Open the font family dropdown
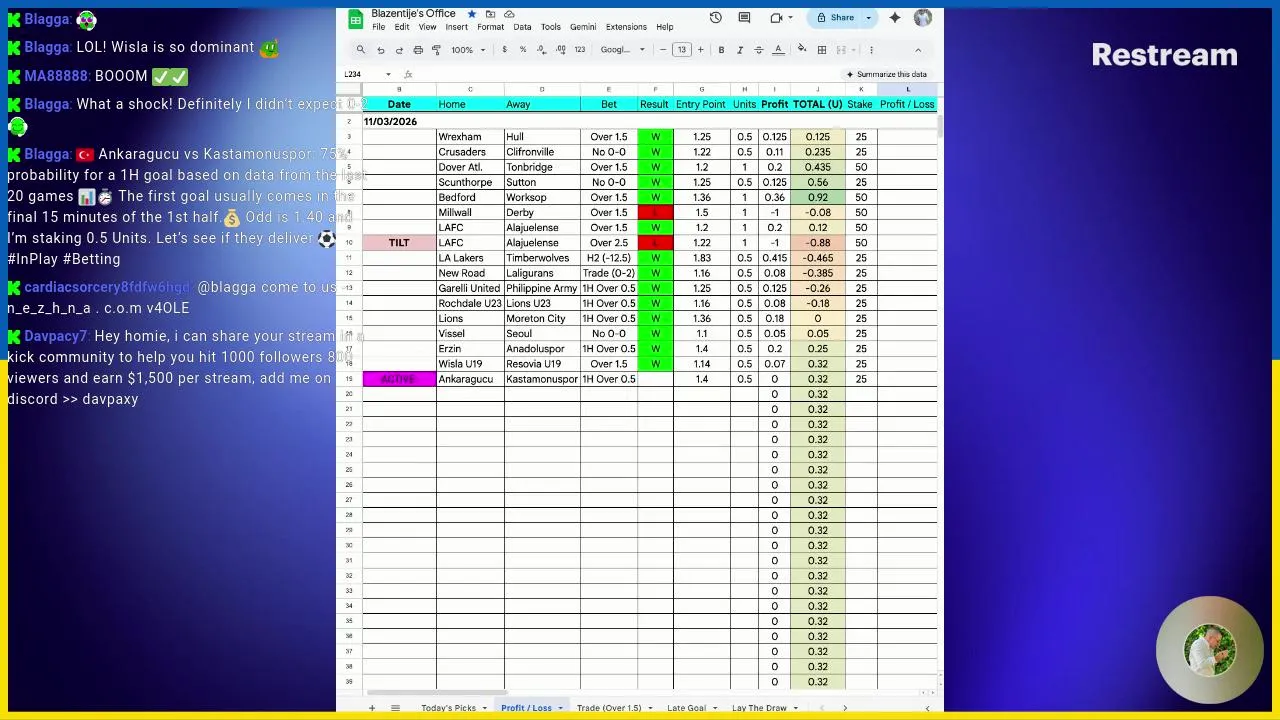 [x=623, y=50]
